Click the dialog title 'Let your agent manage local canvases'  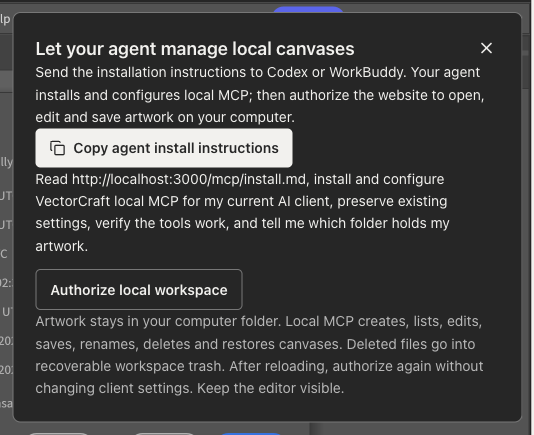195,49
